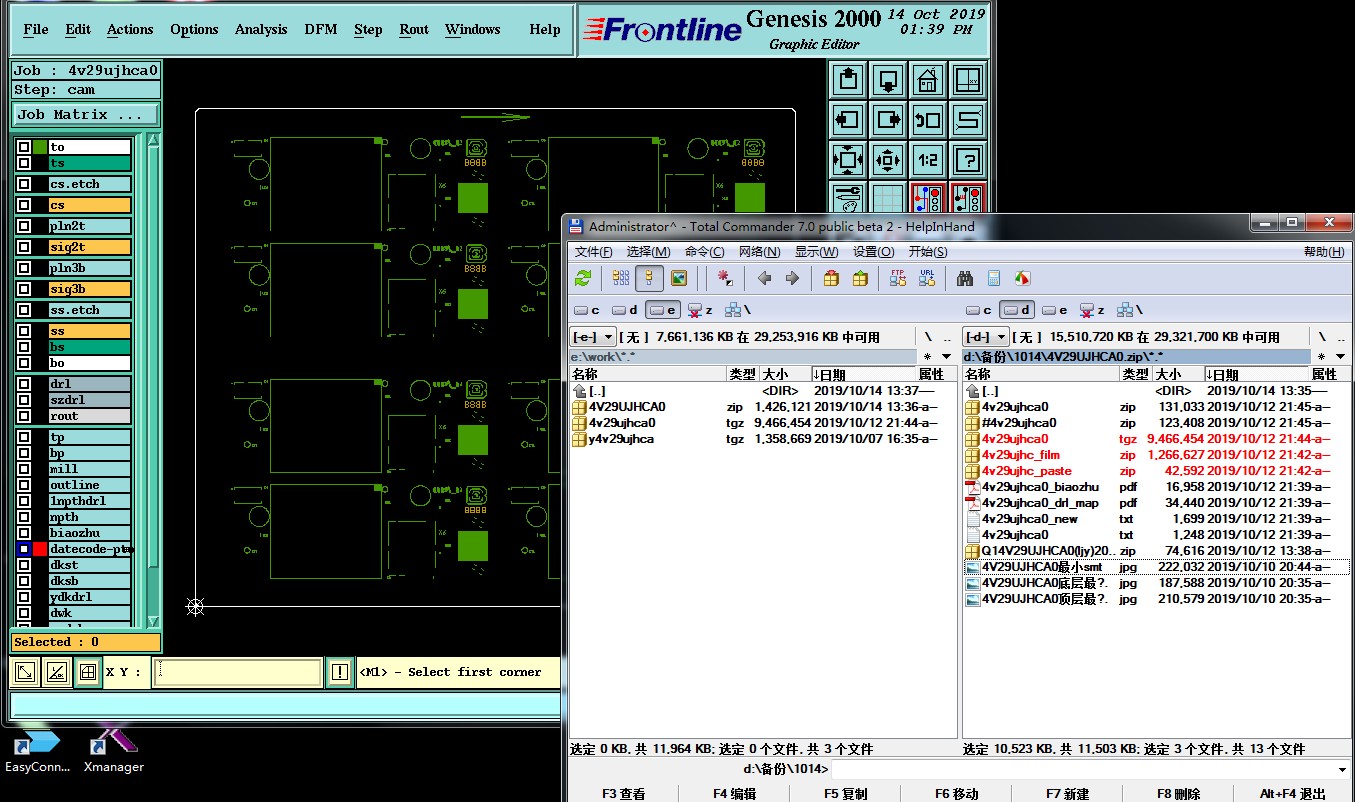
Task: Enable the checkbox for the outline layer
Action: (x=24, y=485)
